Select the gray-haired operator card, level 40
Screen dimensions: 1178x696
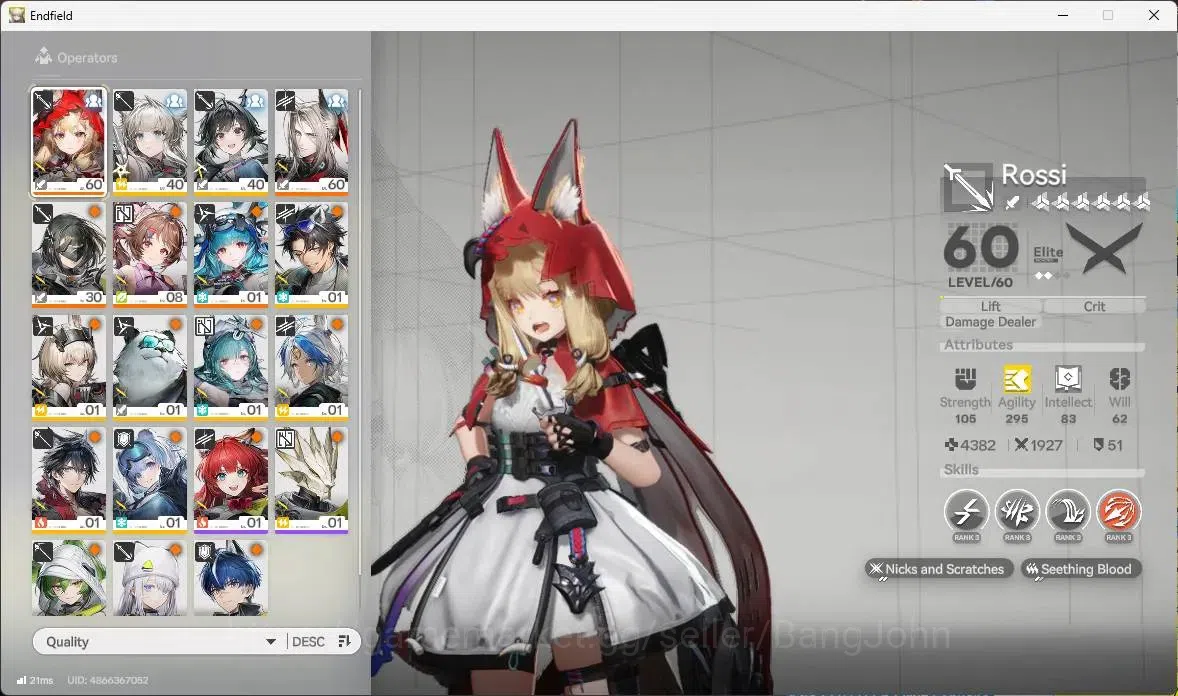click(150, 141)
